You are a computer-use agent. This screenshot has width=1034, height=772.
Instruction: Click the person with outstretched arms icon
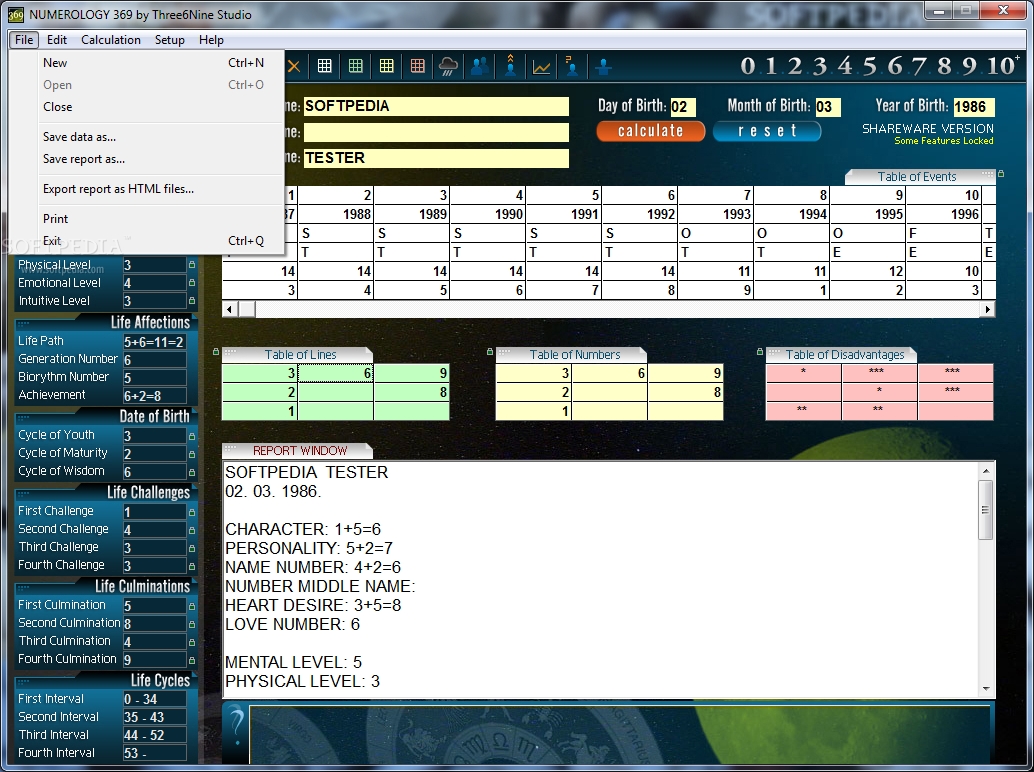(603, 67)
